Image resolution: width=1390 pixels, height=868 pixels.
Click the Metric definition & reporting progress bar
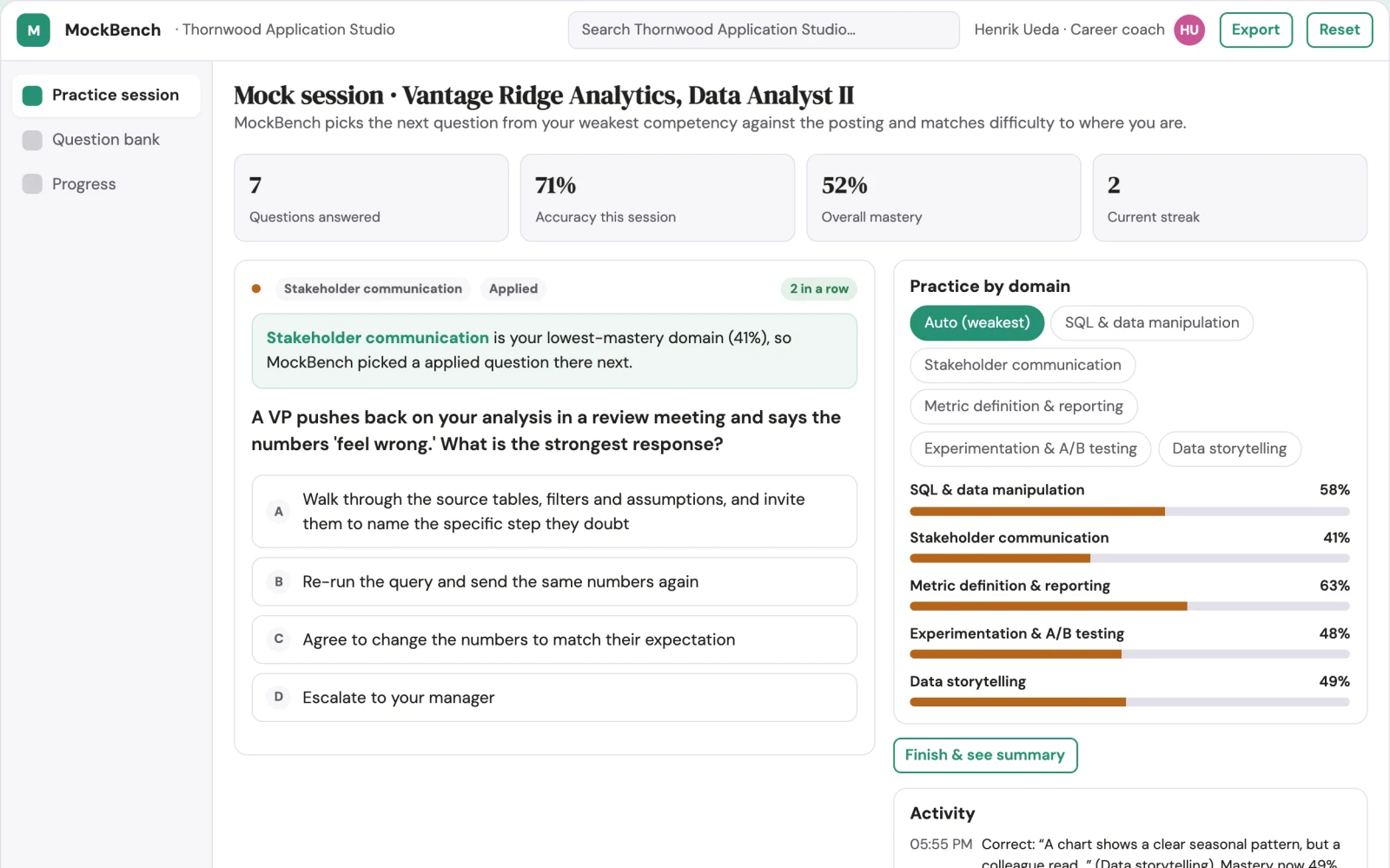pyautogui.click(x=1129, y=606)
